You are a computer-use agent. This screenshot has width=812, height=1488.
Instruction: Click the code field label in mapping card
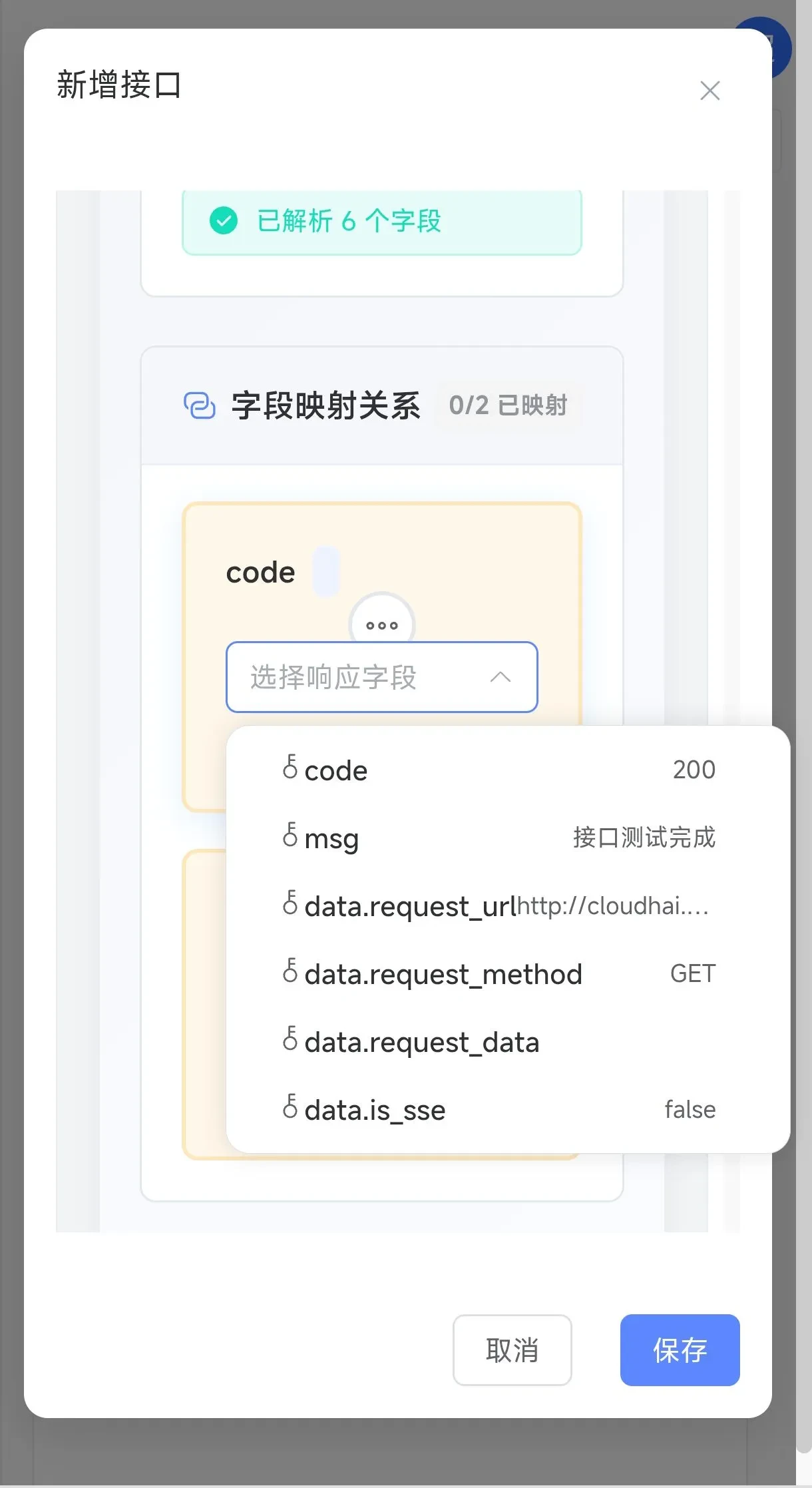tap(260, 573)
